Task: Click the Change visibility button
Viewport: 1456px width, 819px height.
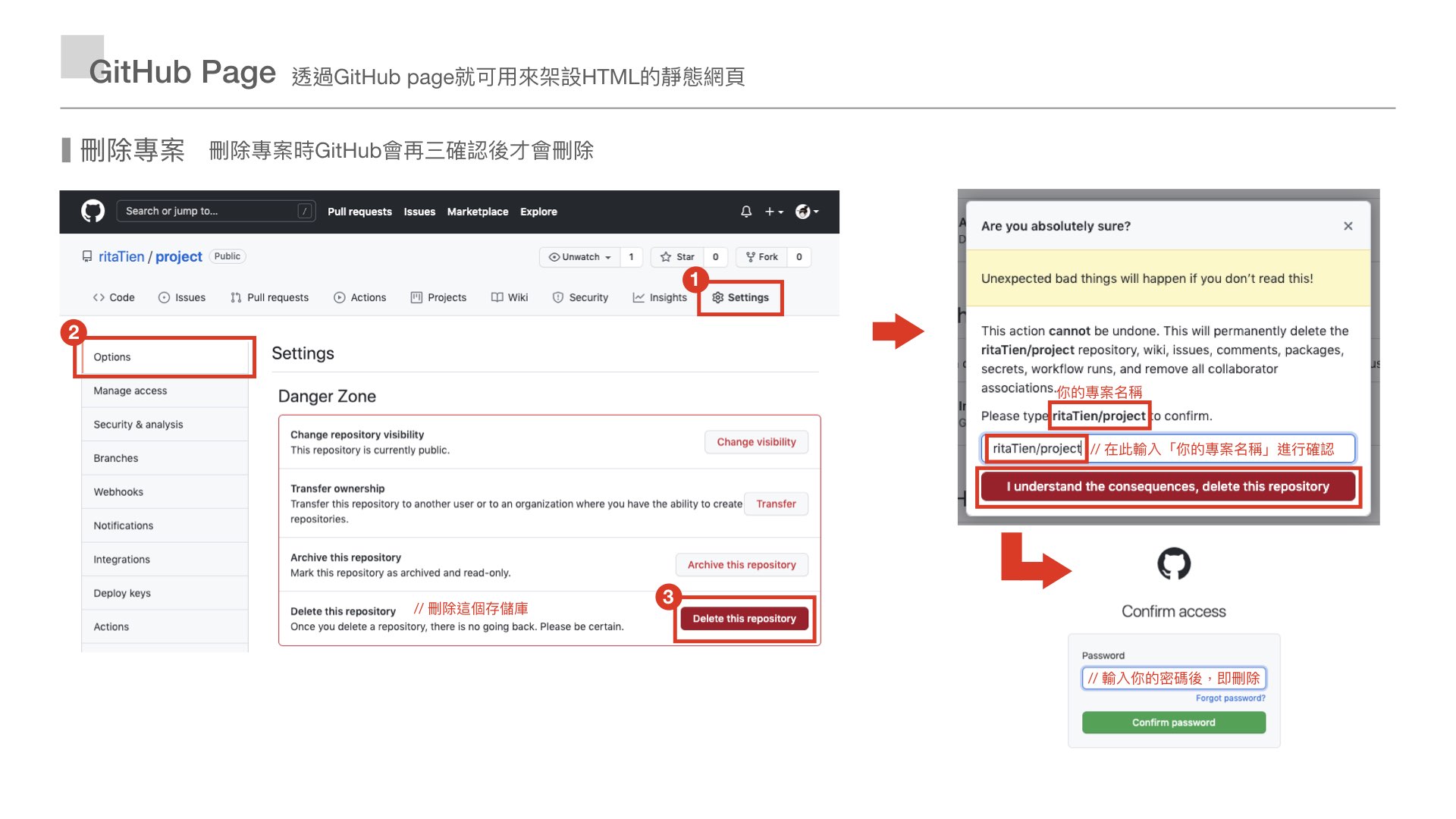Action: point(756,442)
